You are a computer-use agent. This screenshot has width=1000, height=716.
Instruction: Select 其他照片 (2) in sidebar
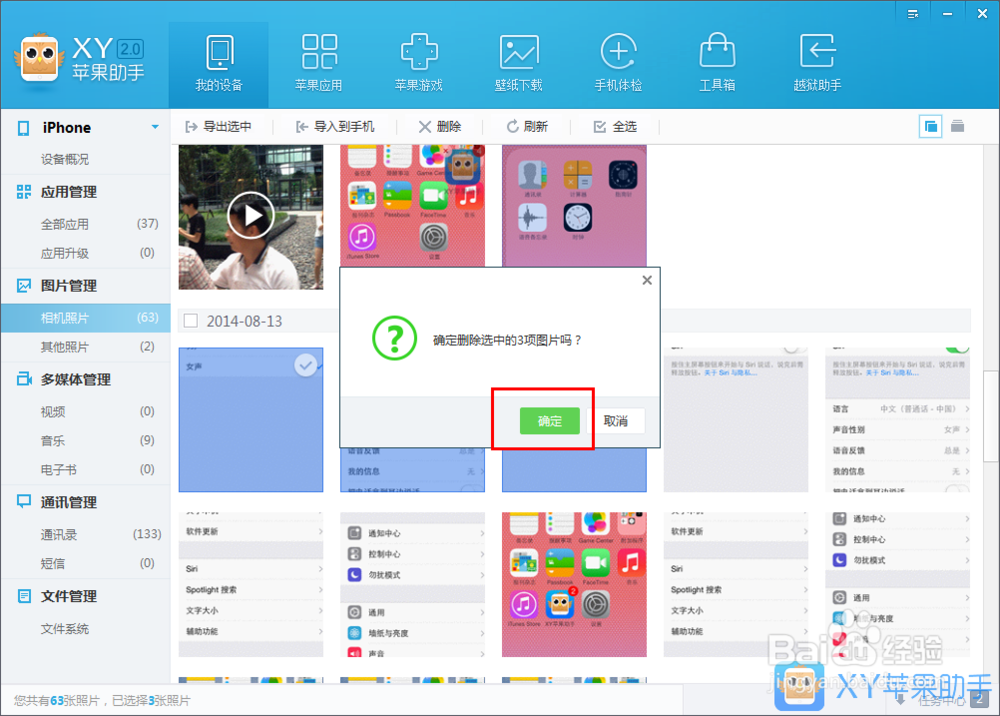[x=85, y=347]
